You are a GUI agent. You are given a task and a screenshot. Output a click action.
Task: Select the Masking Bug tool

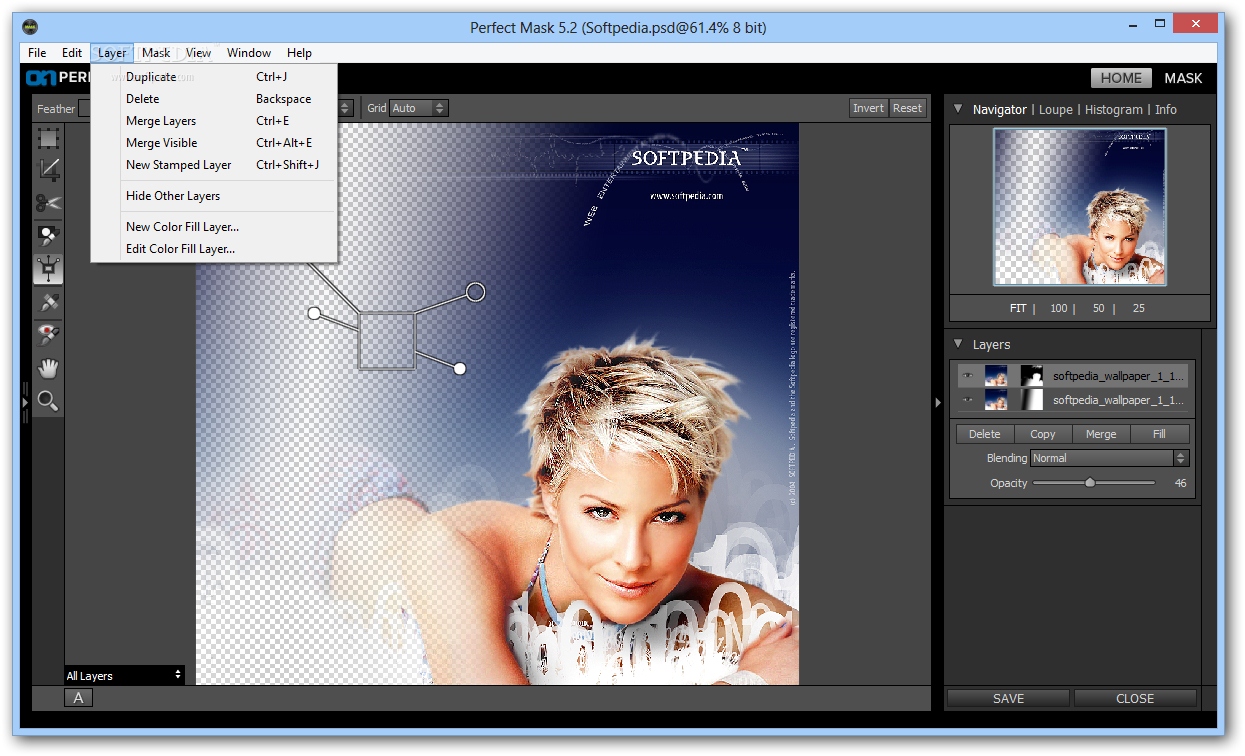point(48,268)
